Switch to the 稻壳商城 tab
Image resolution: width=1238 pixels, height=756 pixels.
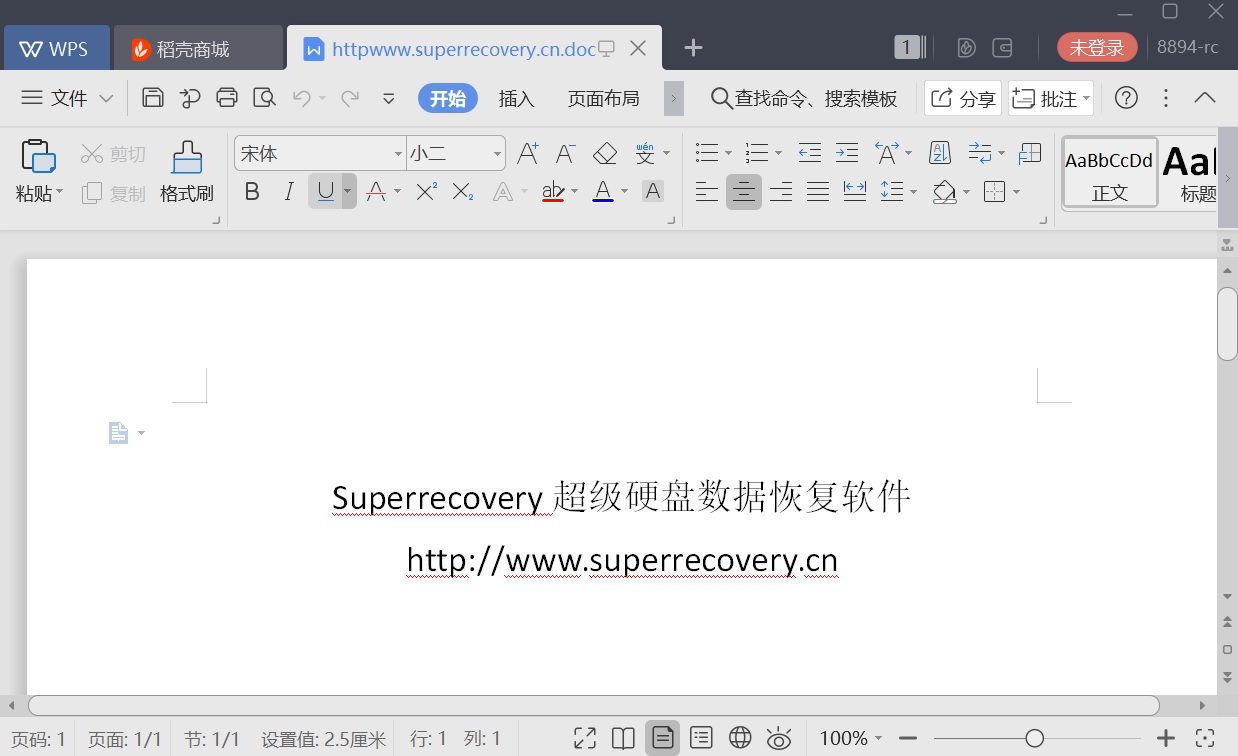[198, 48]
